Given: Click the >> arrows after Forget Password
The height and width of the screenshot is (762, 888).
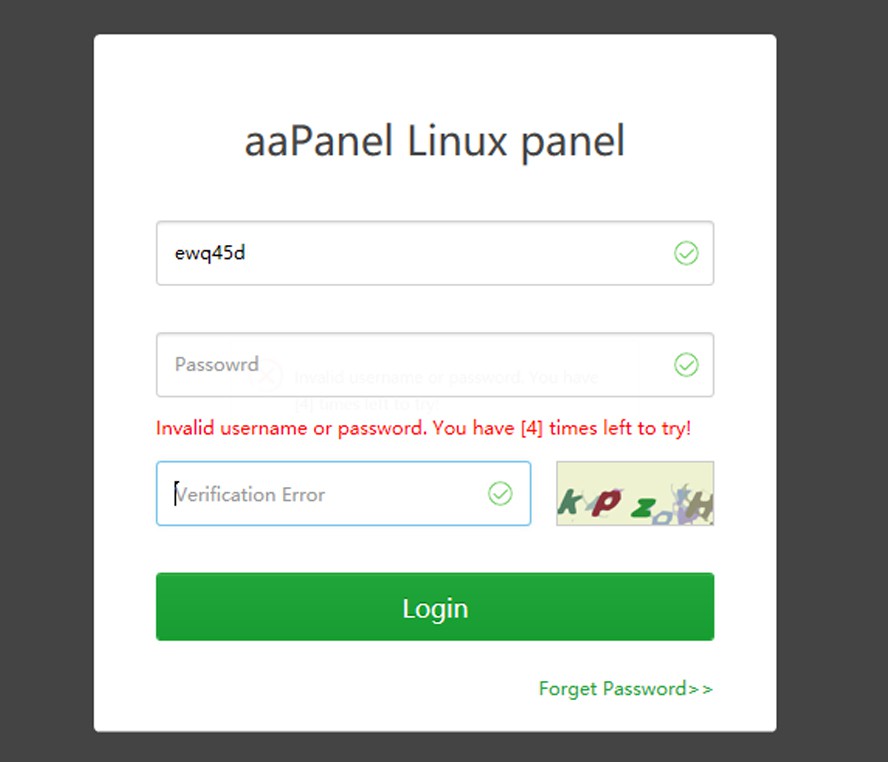Looking at the screenshot, I should tap(701, 688).
